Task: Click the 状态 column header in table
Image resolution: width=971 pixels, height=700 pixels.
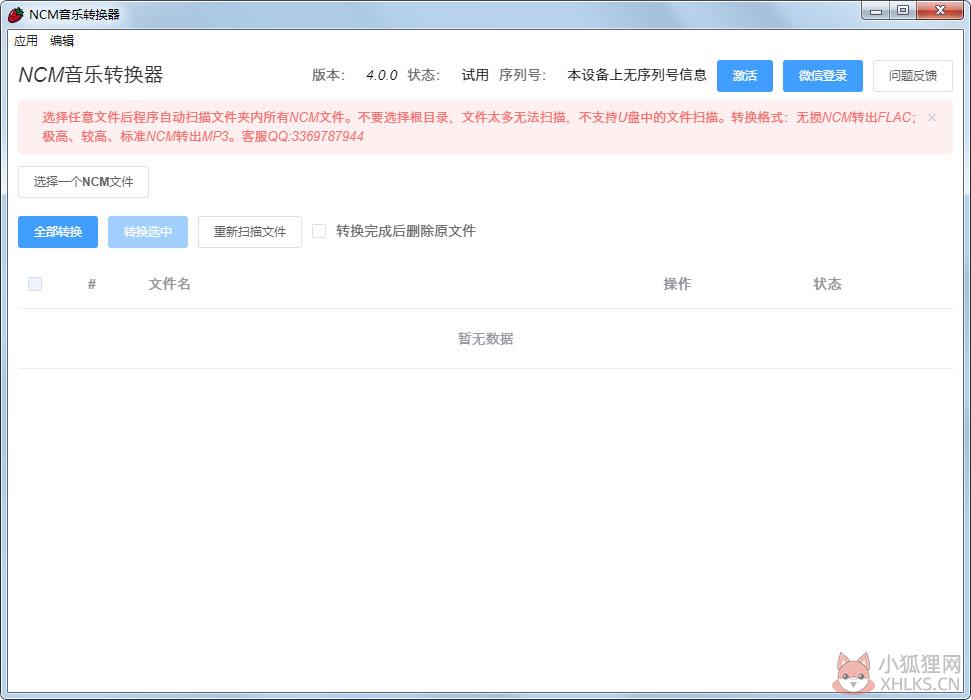Action: (x=827, y=284)
